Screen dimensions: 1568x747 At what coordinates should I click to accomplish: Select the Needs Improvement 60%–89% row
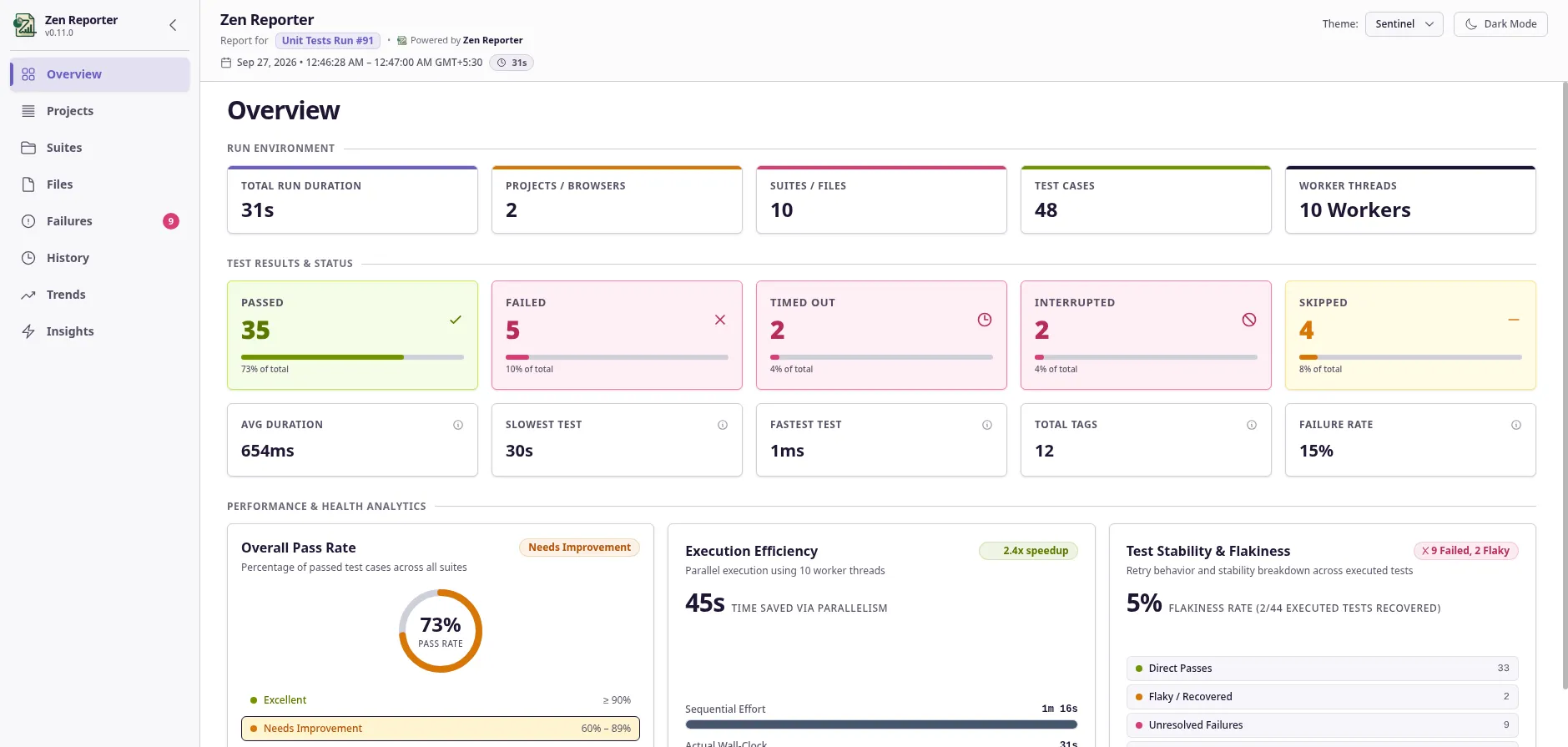coord(441,729)
